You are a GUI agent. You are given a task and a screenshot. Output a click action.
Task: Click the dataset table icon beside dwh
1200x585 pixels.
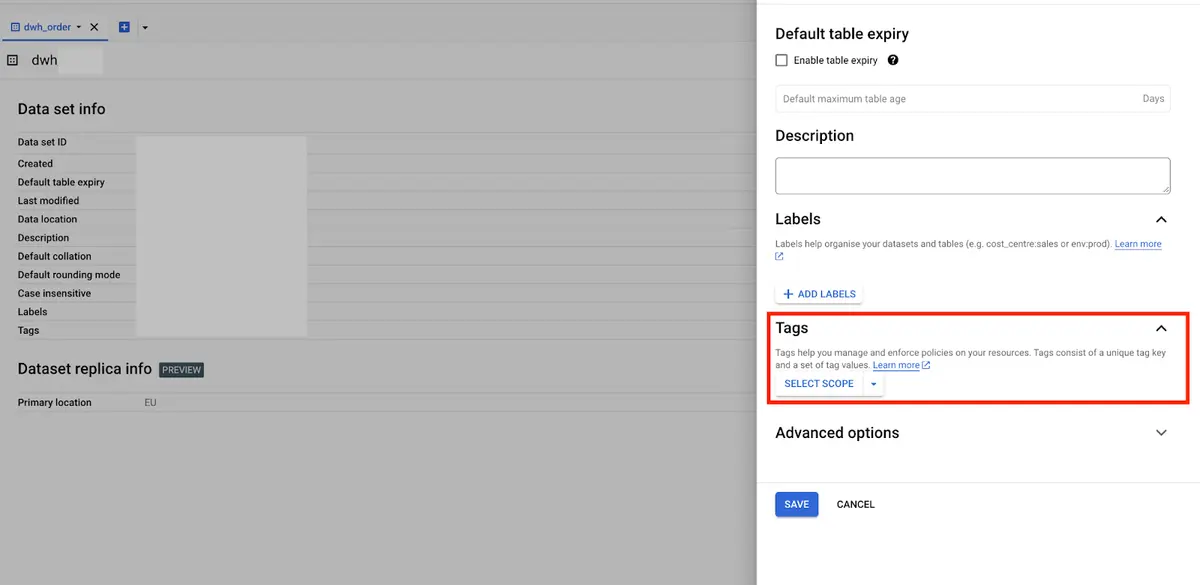point(12,60)
